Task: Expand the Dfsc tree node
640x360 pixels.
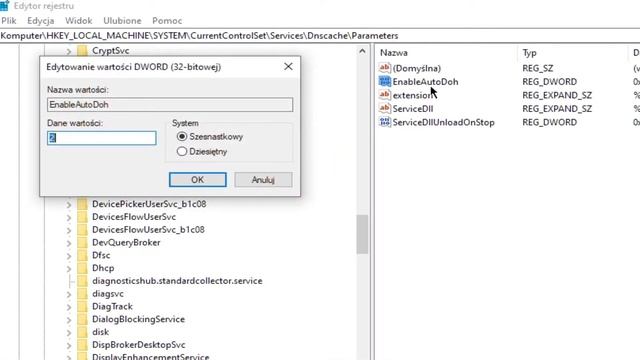Action: [x=69, y=256]
